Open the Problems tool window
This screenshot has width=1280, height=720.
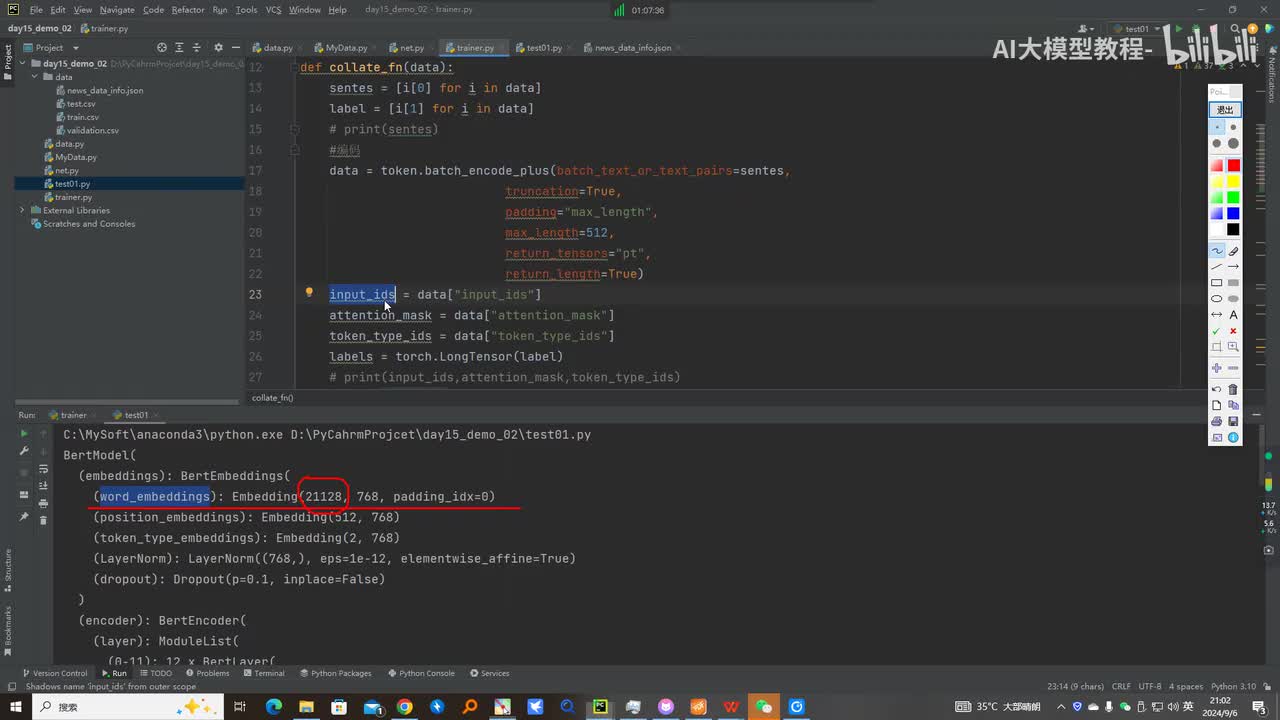(206, 673)
